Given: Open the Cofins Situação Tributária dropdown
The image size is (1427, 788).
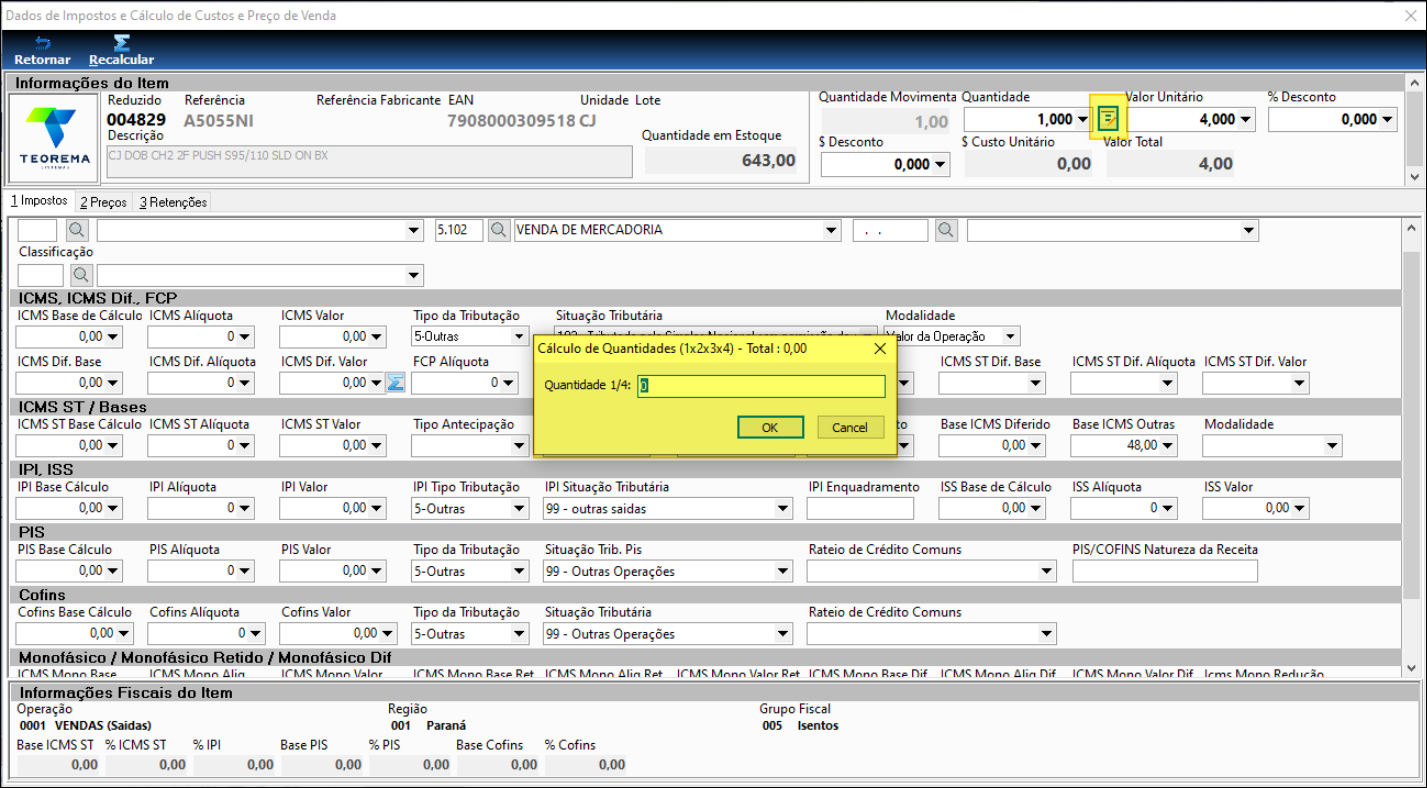Looking at the screenshot, I should click(x=783, y=634).
